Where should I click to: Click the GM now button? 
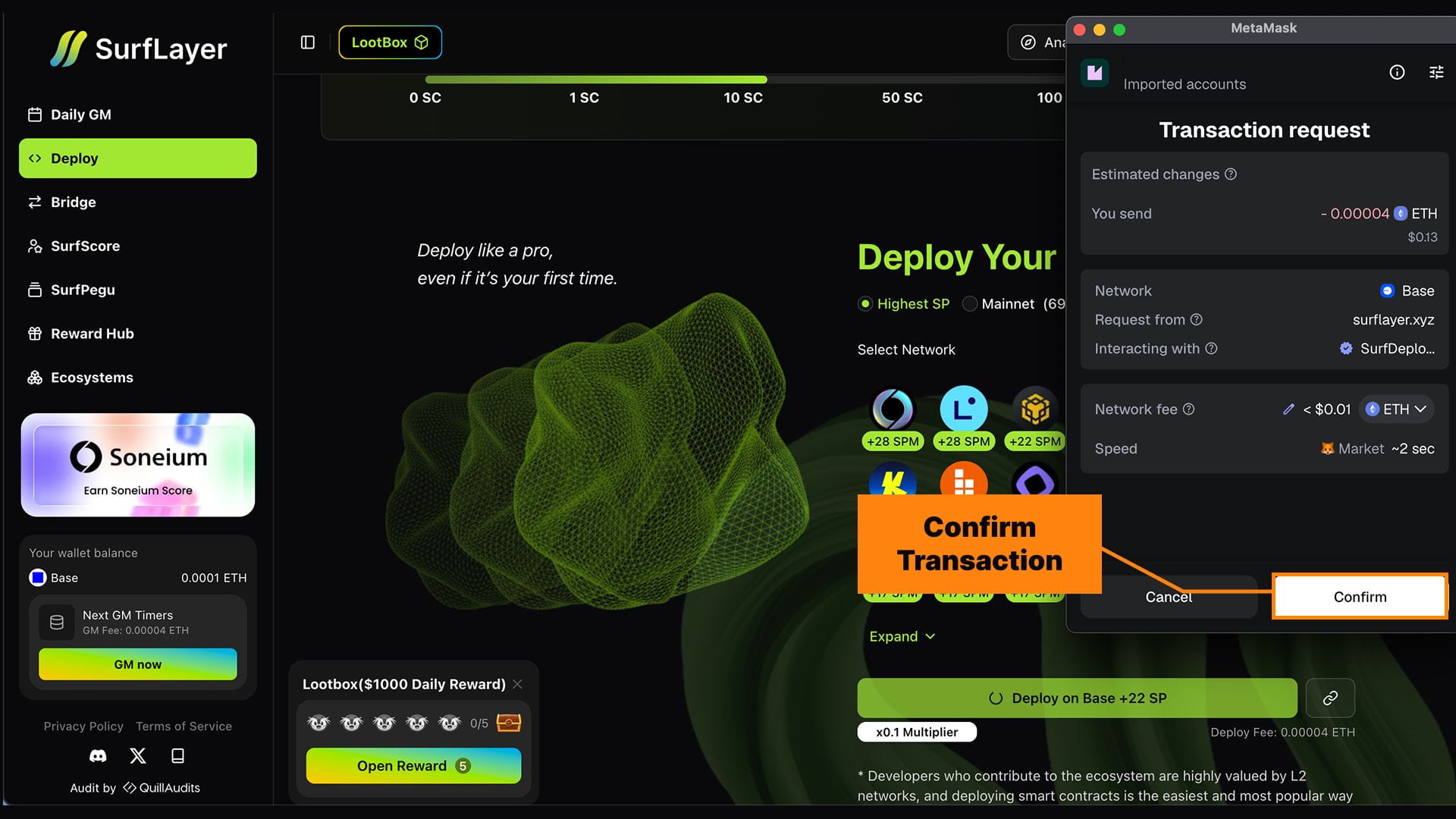138,664
